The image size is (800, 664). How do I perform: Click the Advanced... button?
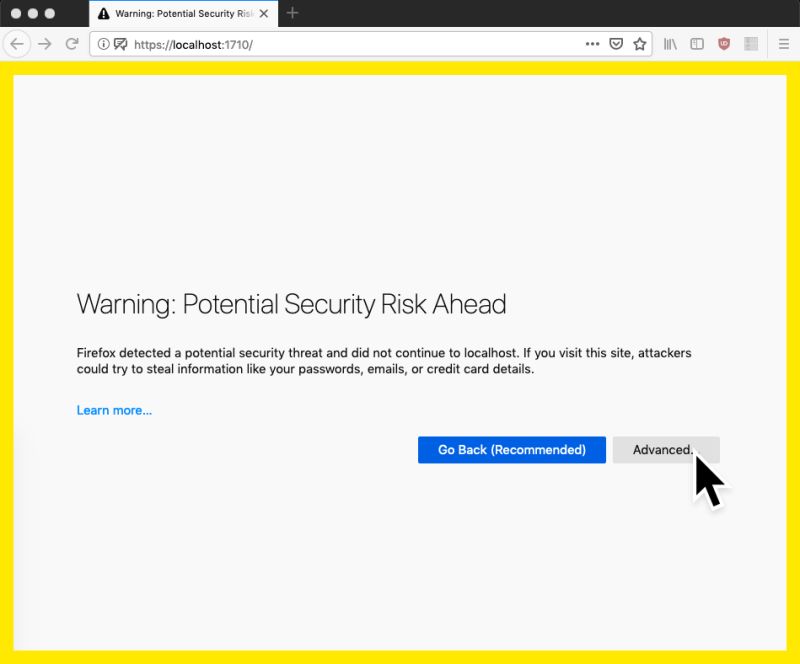point(666,450)
